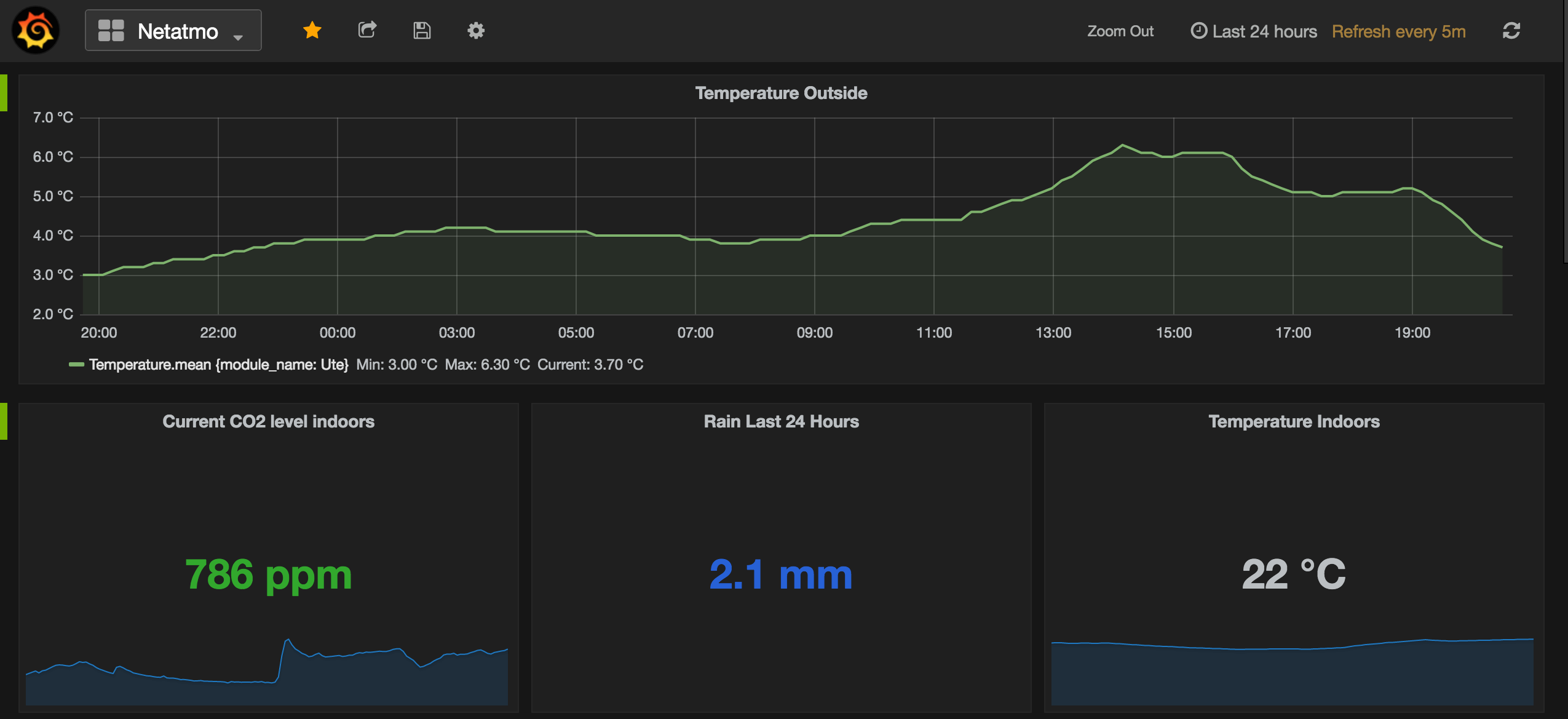This screenshot has height=719, width=1568.
Task: Click the CO2 sparkline spike
Action: pyautogui.click(x=287, y=641)
